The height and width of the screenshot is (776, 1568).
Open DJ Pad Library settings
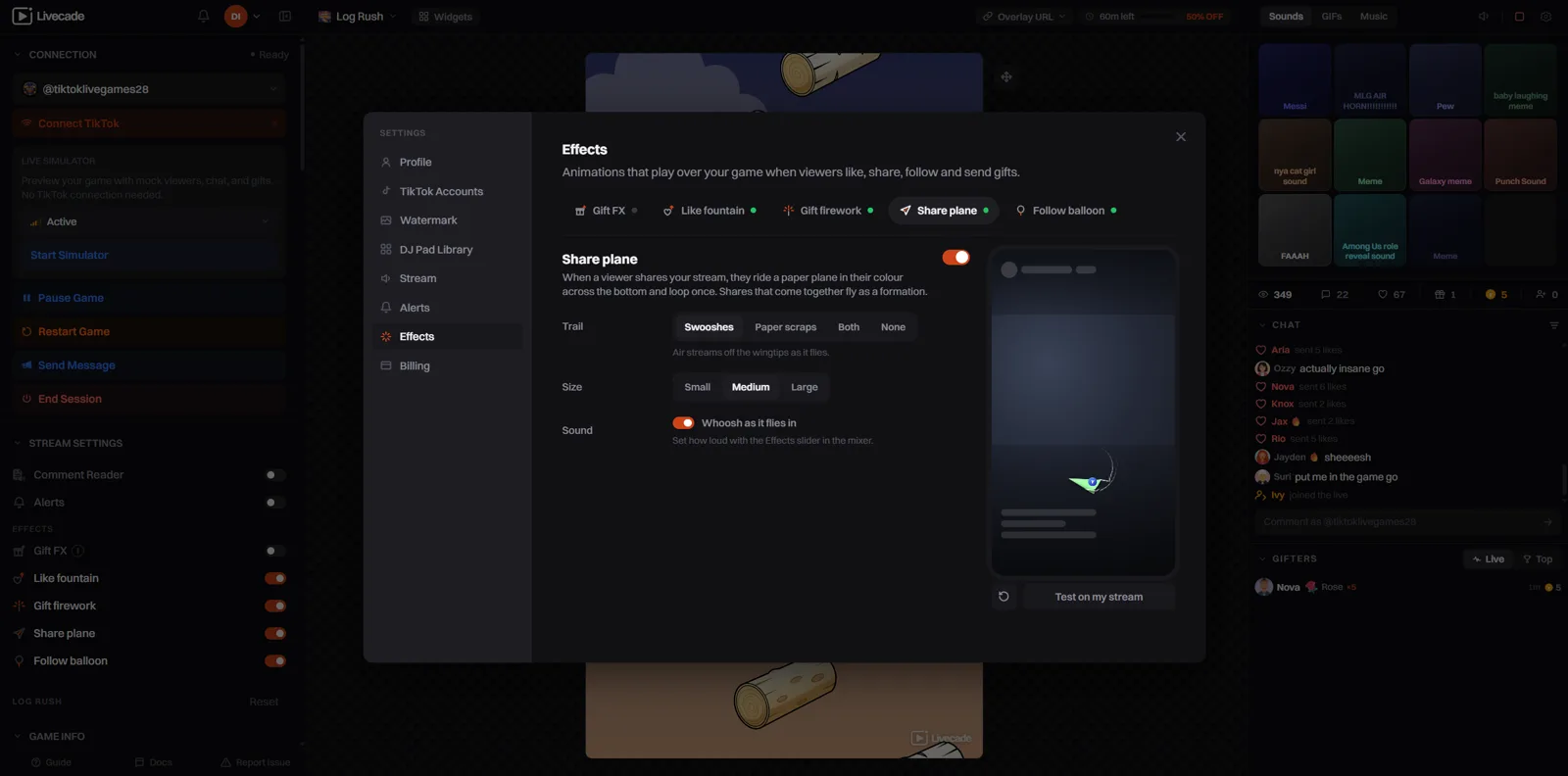448,249
